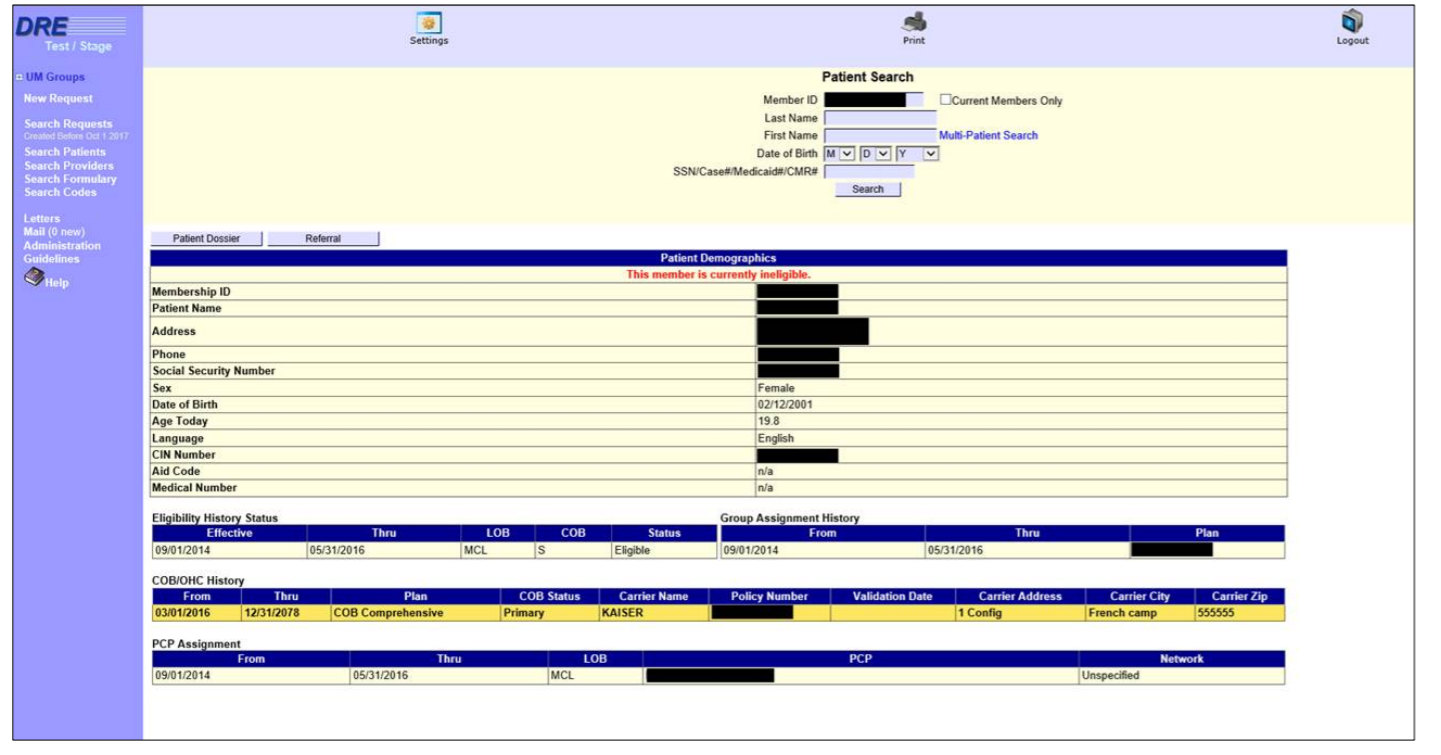Open the birth year dropdown

pyautogui.click(x=917, y=154)
